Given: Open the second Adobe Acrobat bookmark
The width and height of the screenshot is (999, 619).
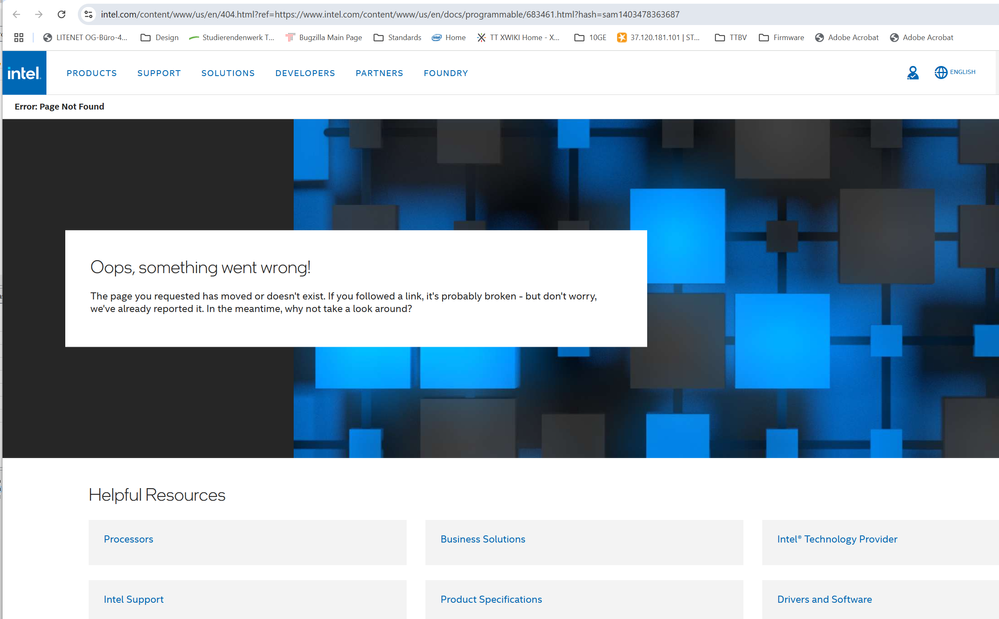Looking at the screenshot, I should (921, 38).
